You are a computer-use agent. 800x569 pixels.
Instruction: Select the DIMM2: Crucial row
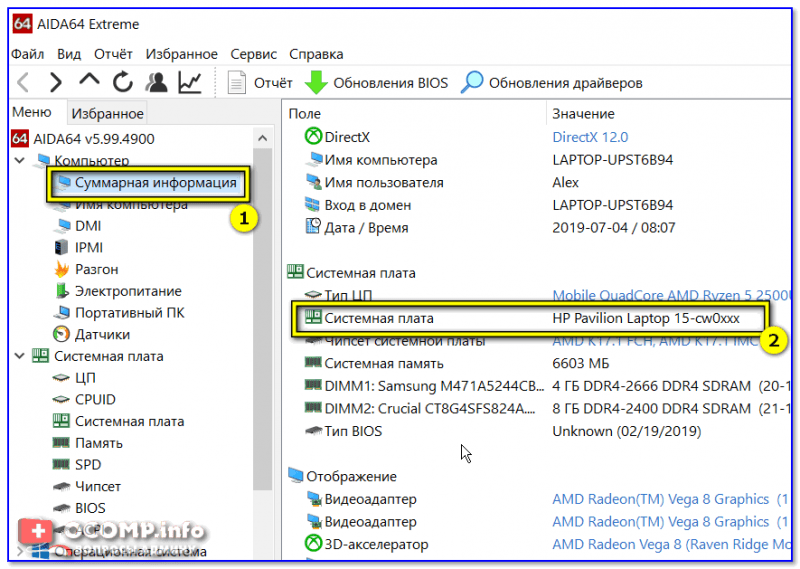click(x=539, y=409)
